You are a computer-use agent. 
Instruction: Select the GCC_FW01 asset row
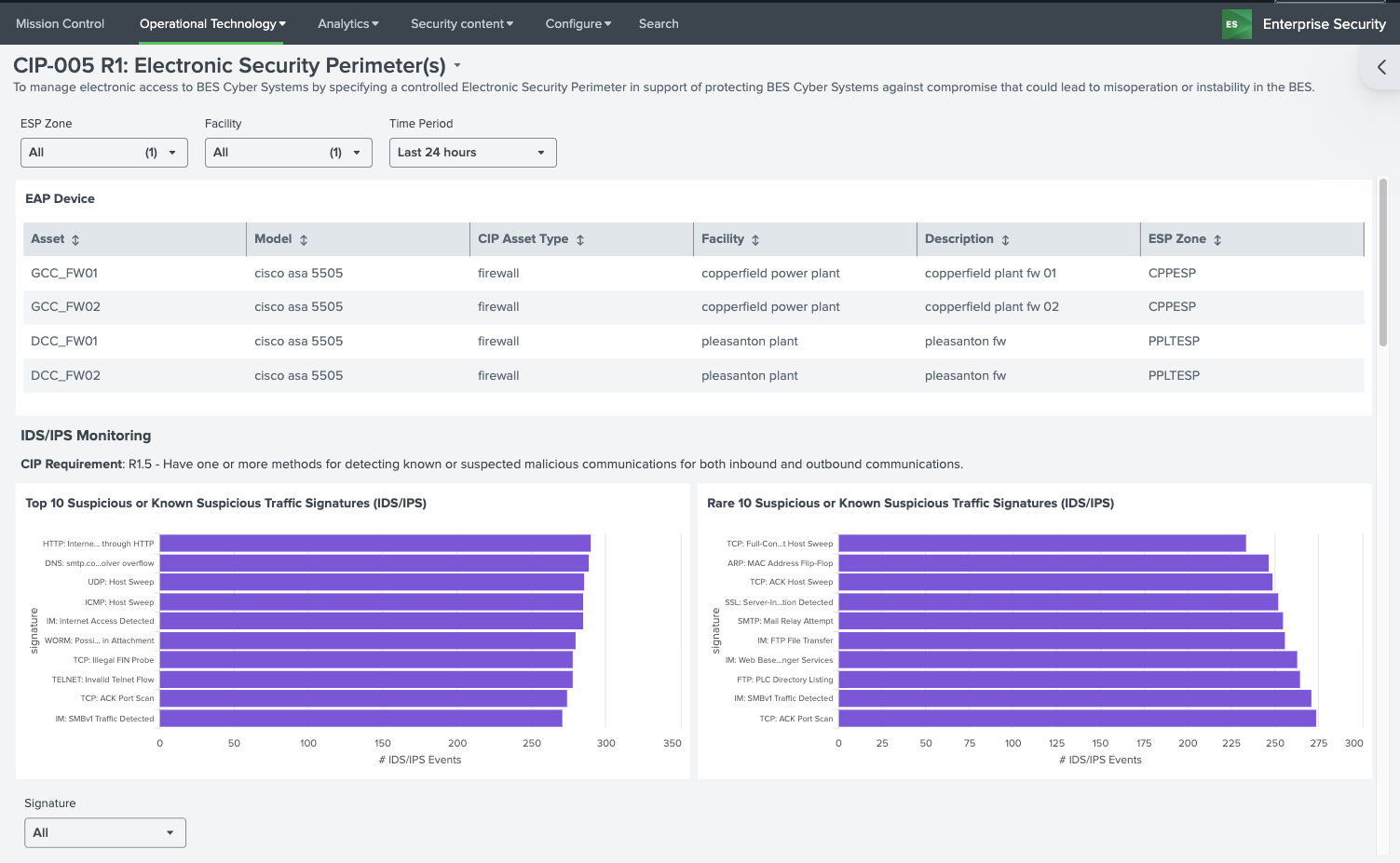coord(64,274)
